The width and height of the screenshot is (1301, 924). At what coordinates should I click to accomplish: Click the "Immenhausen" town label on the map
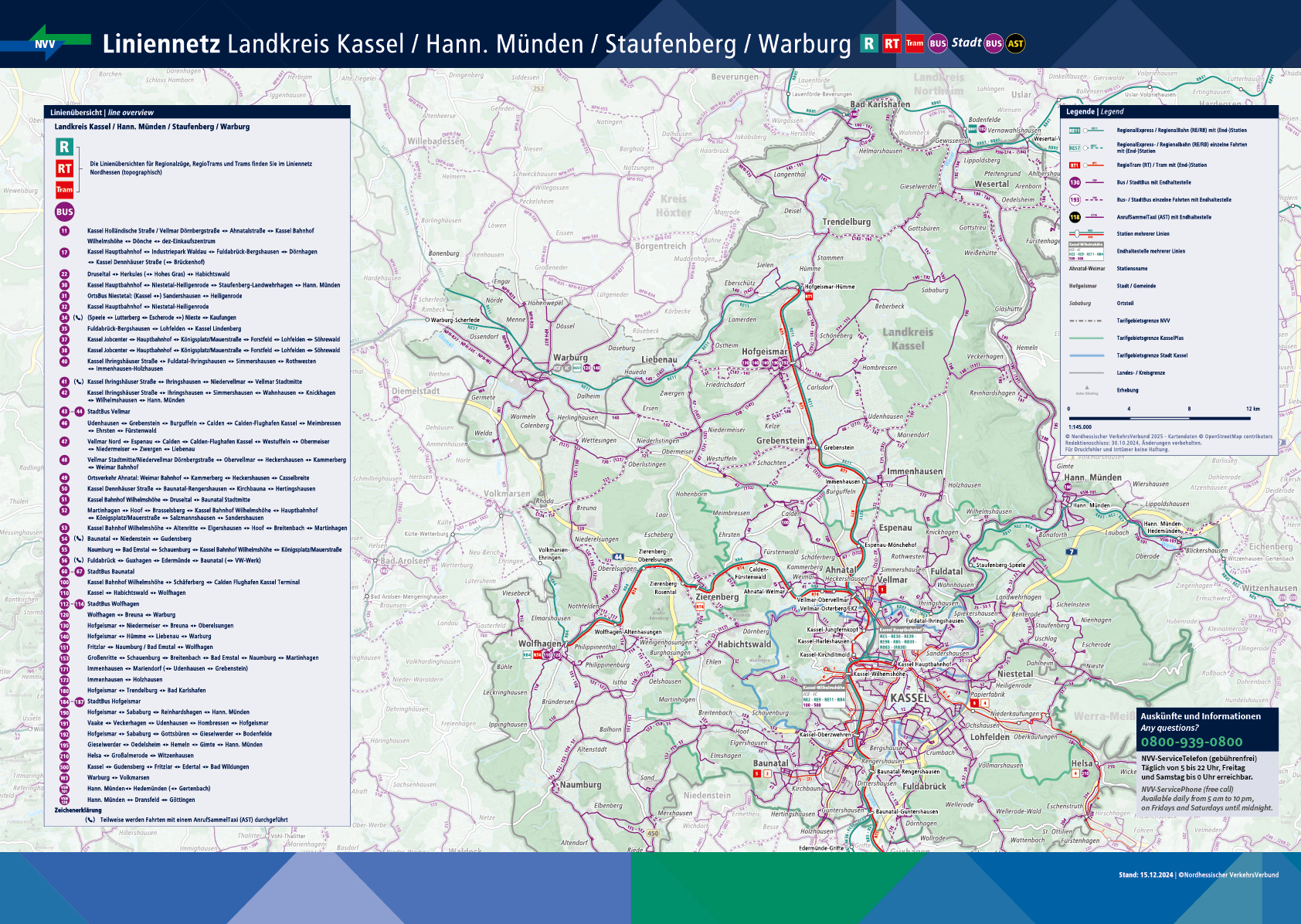tap(915, 471)
